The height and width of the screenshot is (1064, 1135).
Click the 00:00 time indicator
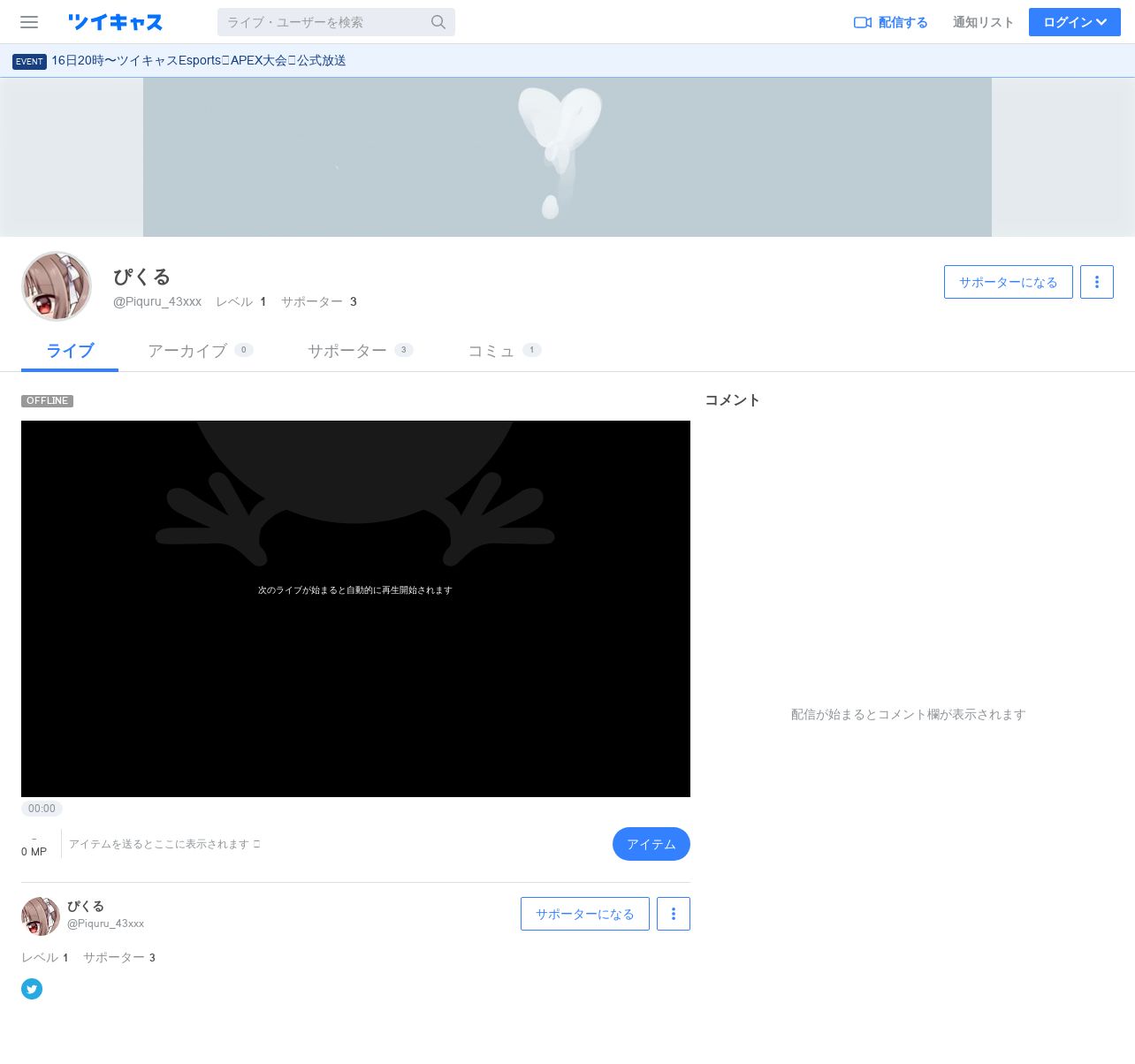42,809
